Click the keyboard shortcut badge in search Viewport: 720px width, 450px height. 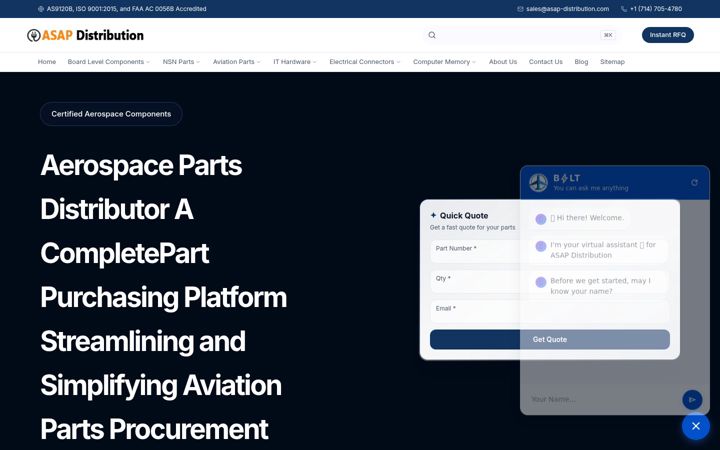click(608, 35)
